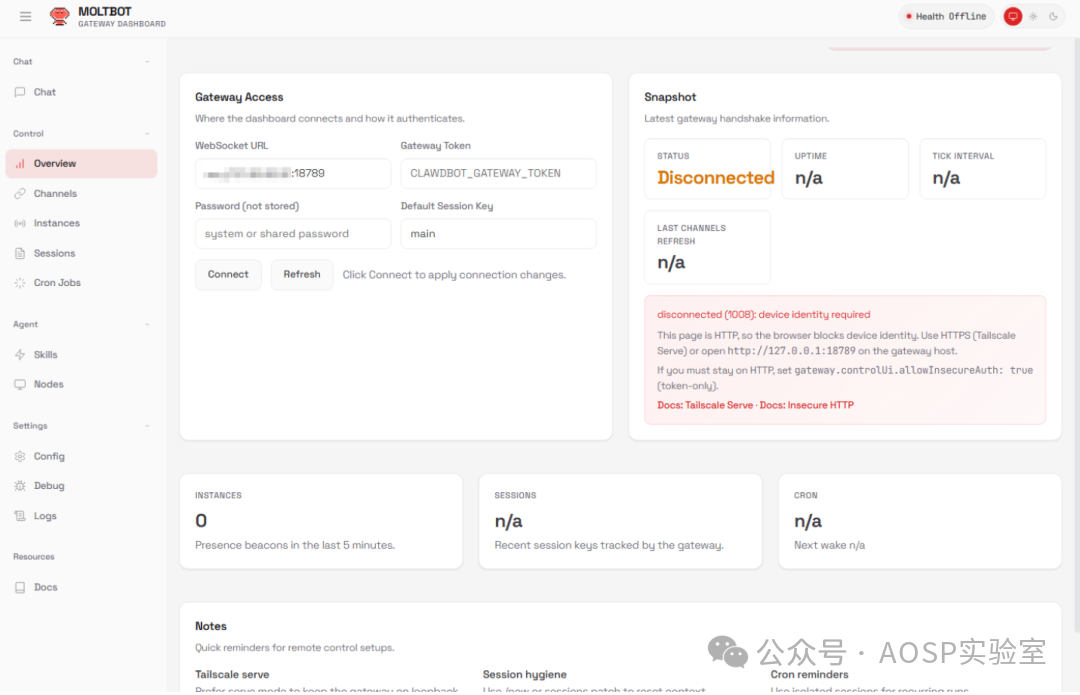Select Sessions menu item
The width and height of the screenshot is (1080, 695).
[x=54, y=253]
